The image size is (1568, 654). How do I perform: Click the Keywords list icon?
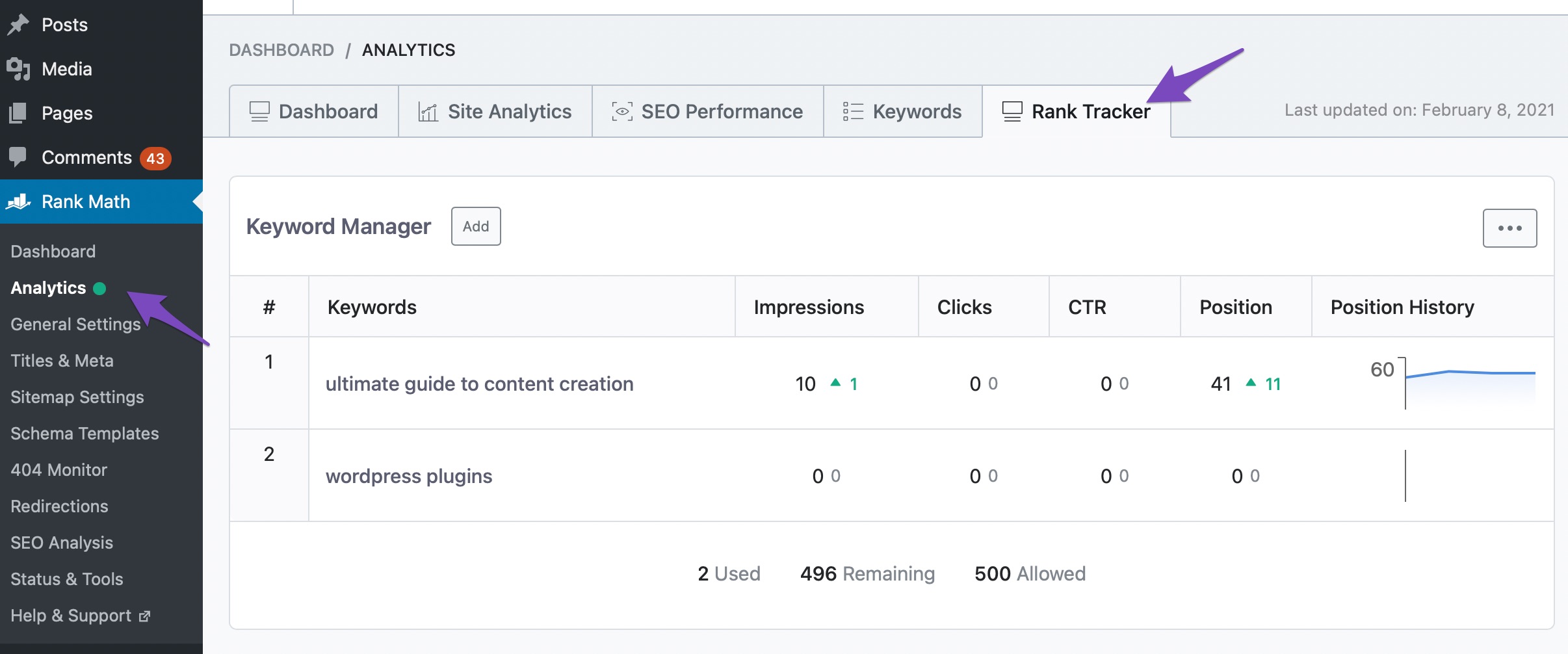click(853, 112)
